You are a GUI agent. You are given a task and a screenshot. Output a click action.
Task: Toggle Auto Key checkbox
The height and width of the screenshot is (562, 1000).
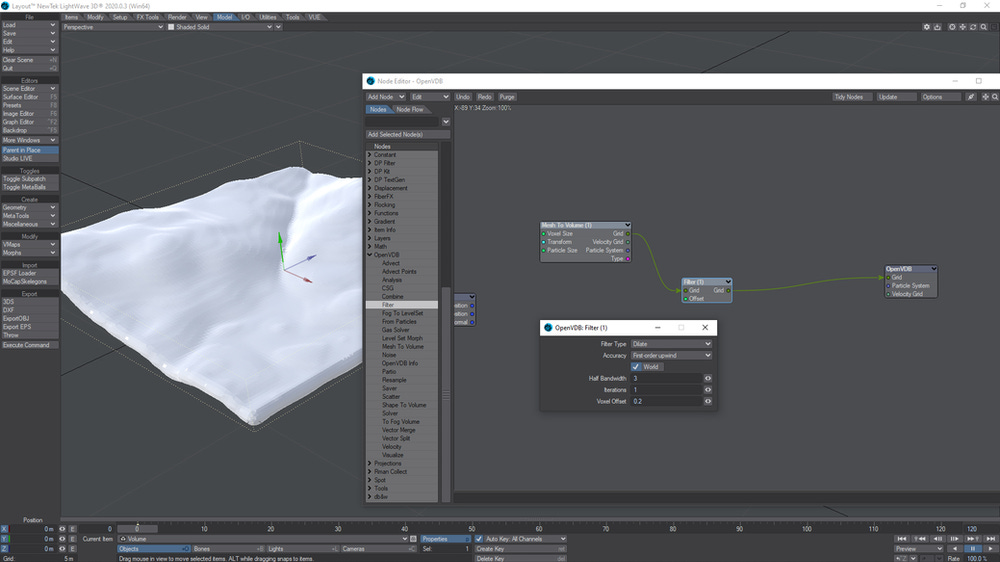(x=479, y=539)
